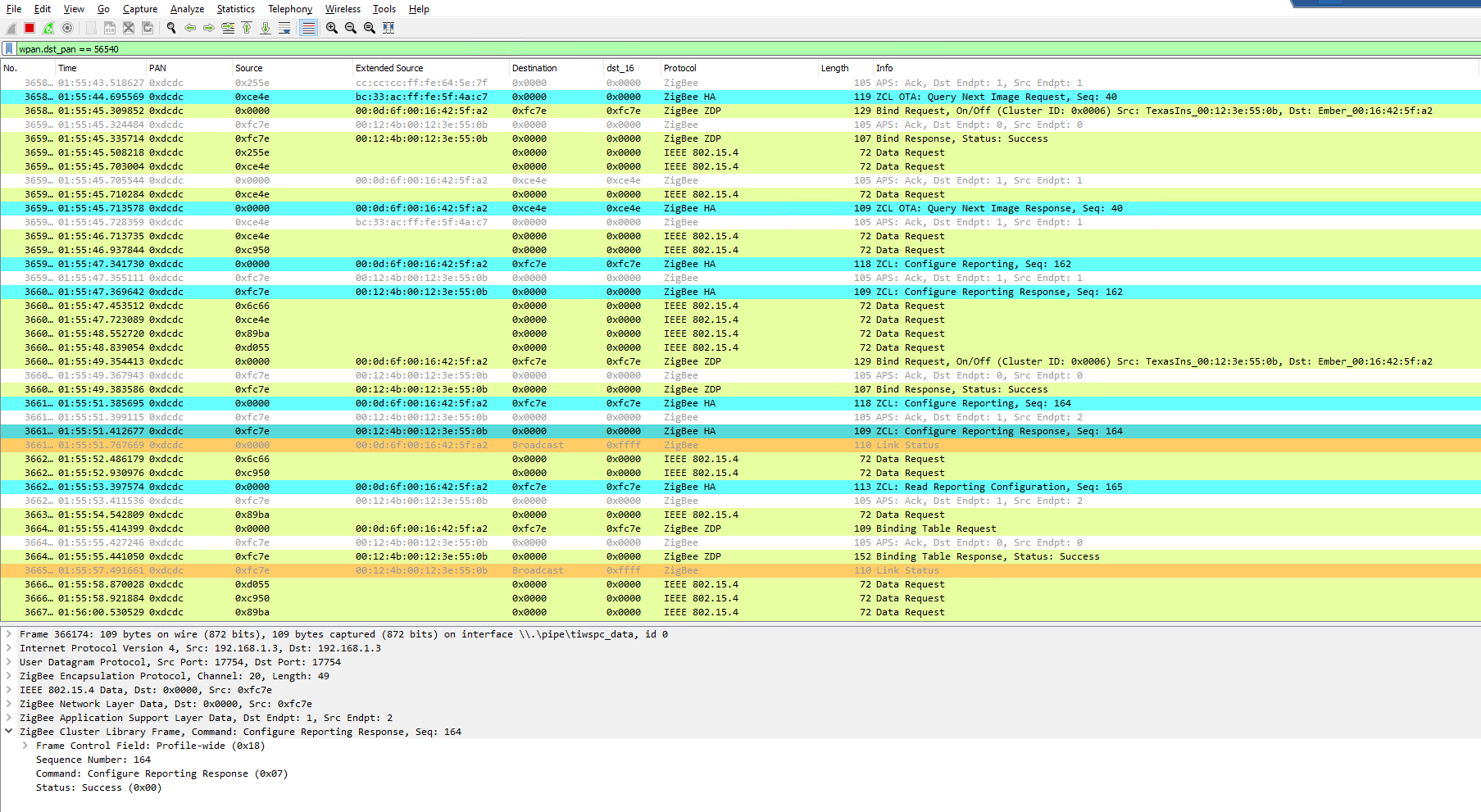
Task: Restart the current capture
Action: coord(48,27)
